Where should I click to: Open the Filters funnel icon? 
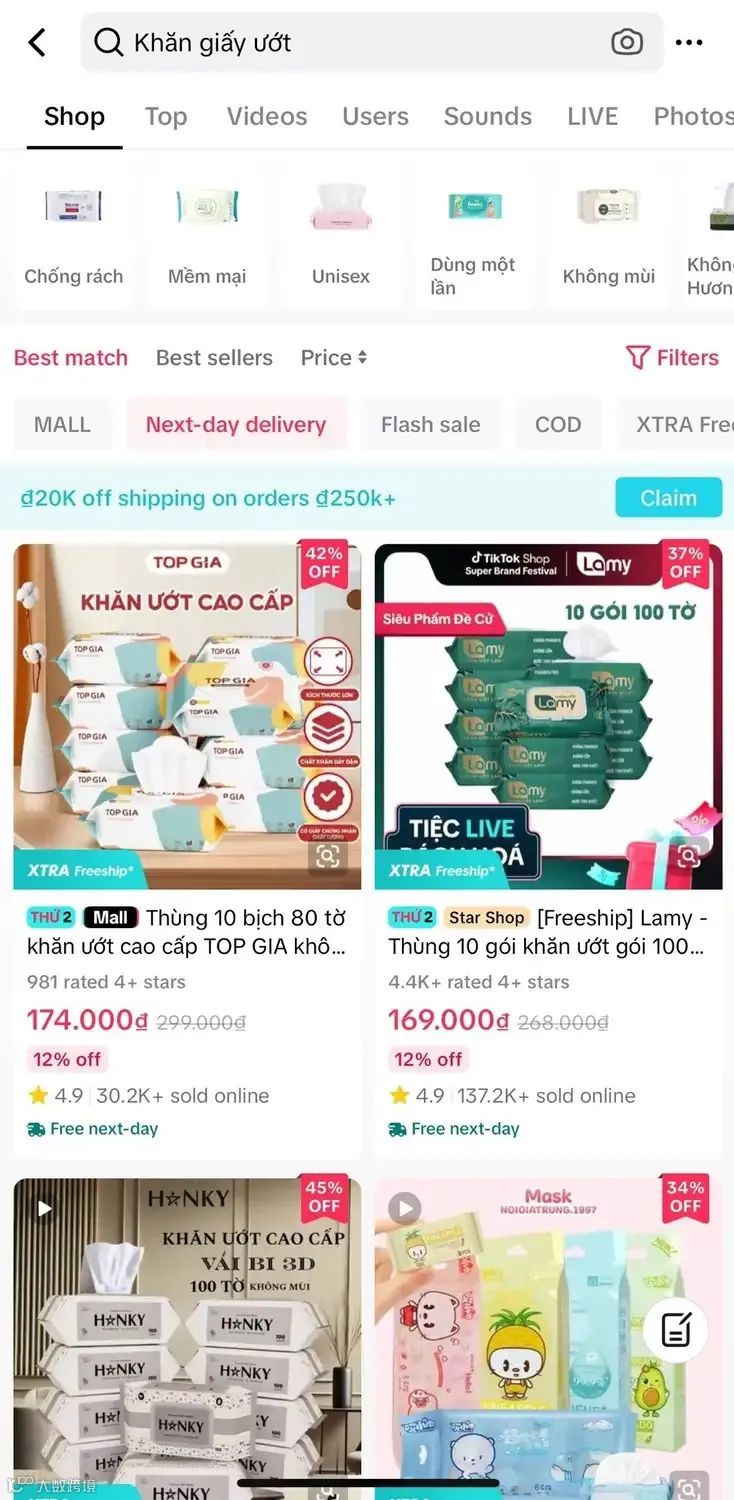click(x=637, y=358)
